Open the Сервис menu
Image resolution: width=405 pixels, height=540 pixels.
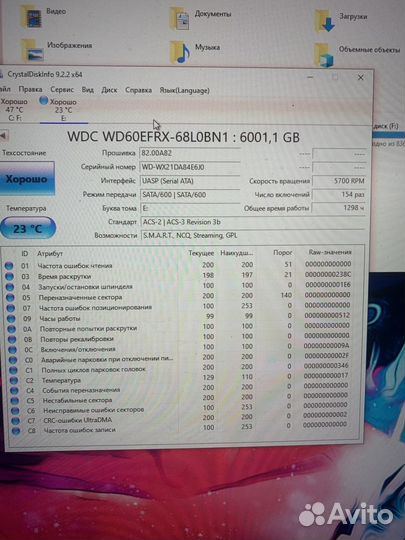click(62, 90)
